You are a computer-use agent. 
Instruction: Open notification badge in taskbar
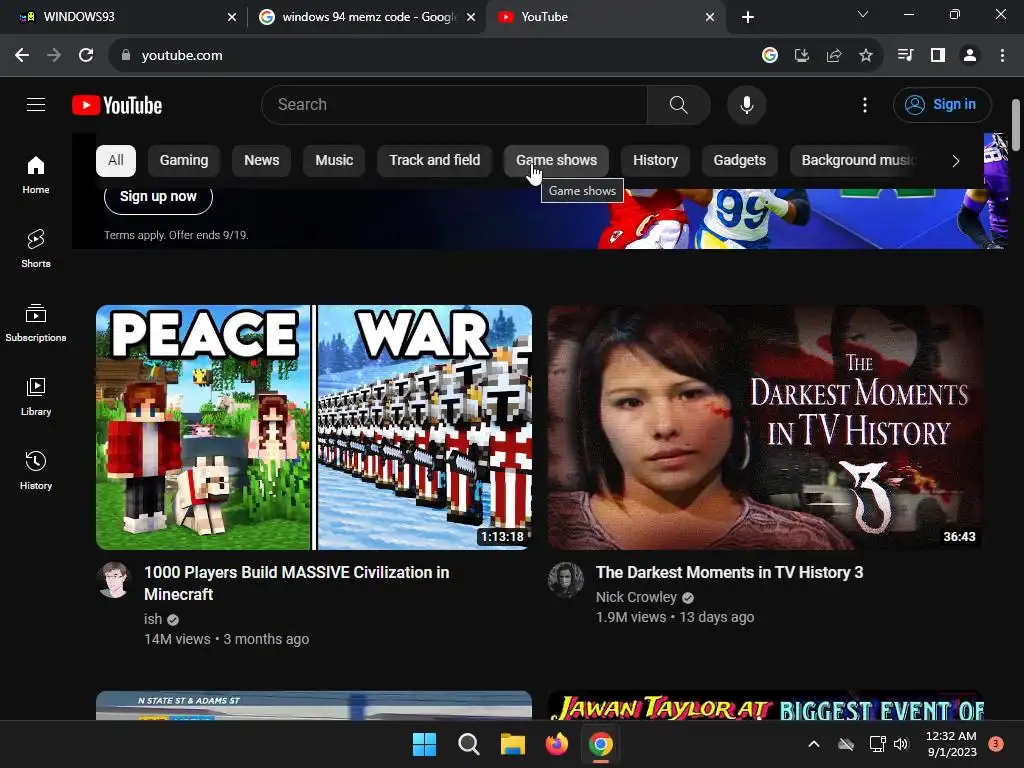tap(996, 744)
